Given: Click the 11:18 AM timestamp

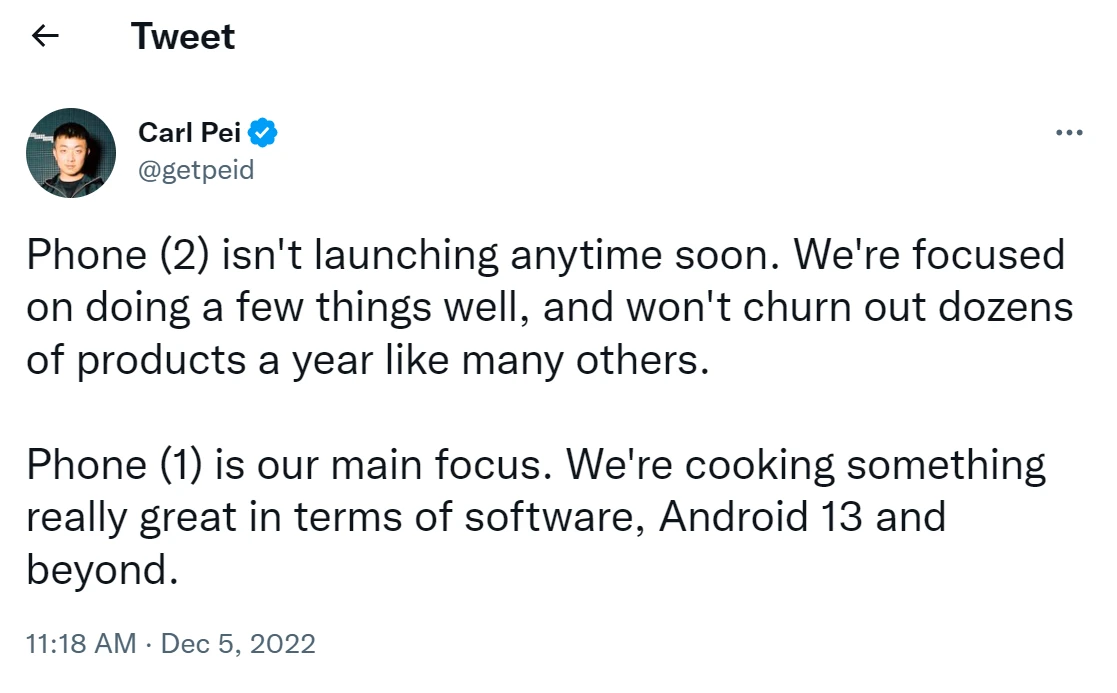Looking at the screenshot, I should point(81,644).
